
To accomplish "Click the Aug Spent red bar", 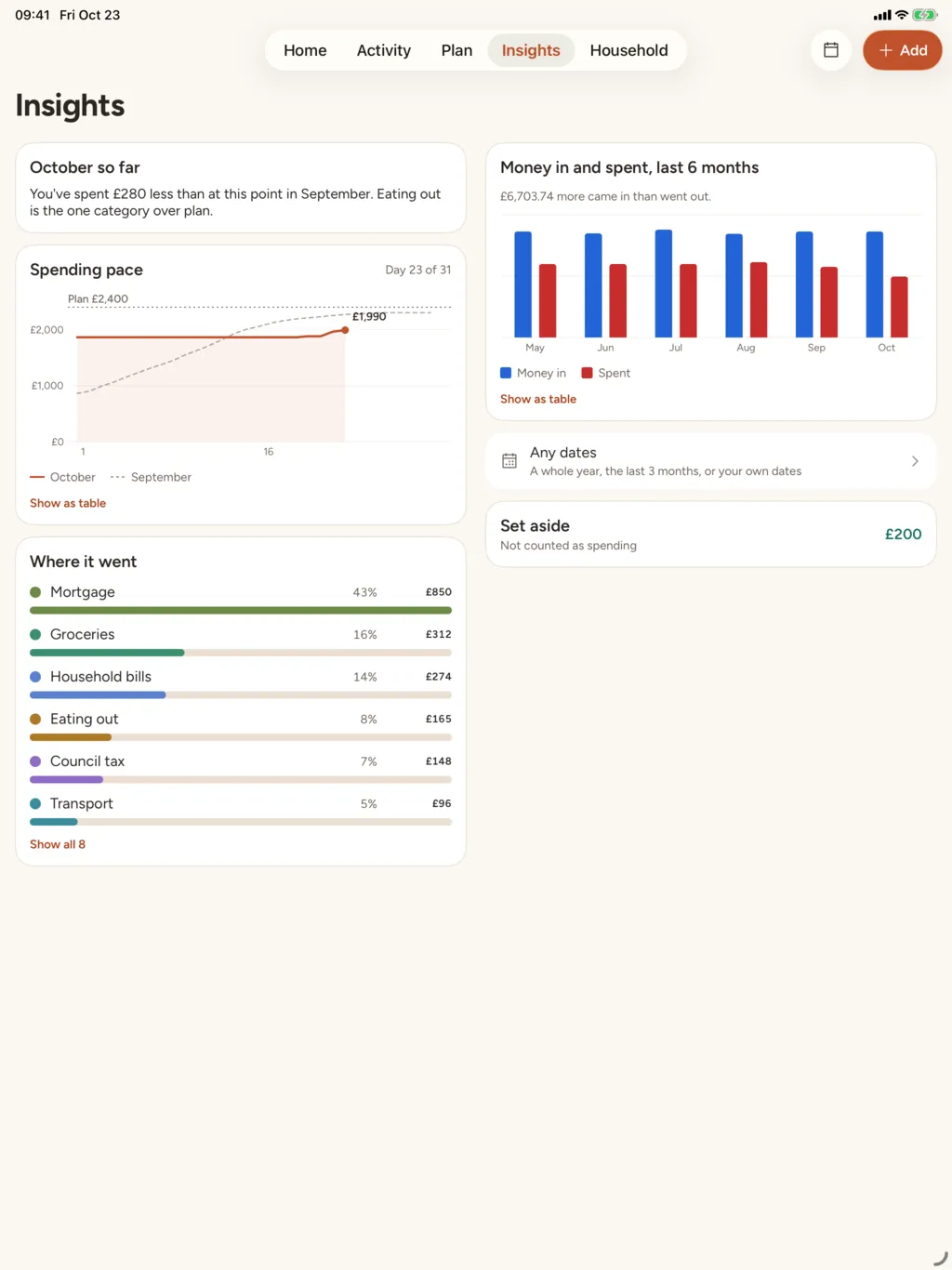I will coord(759,299).
